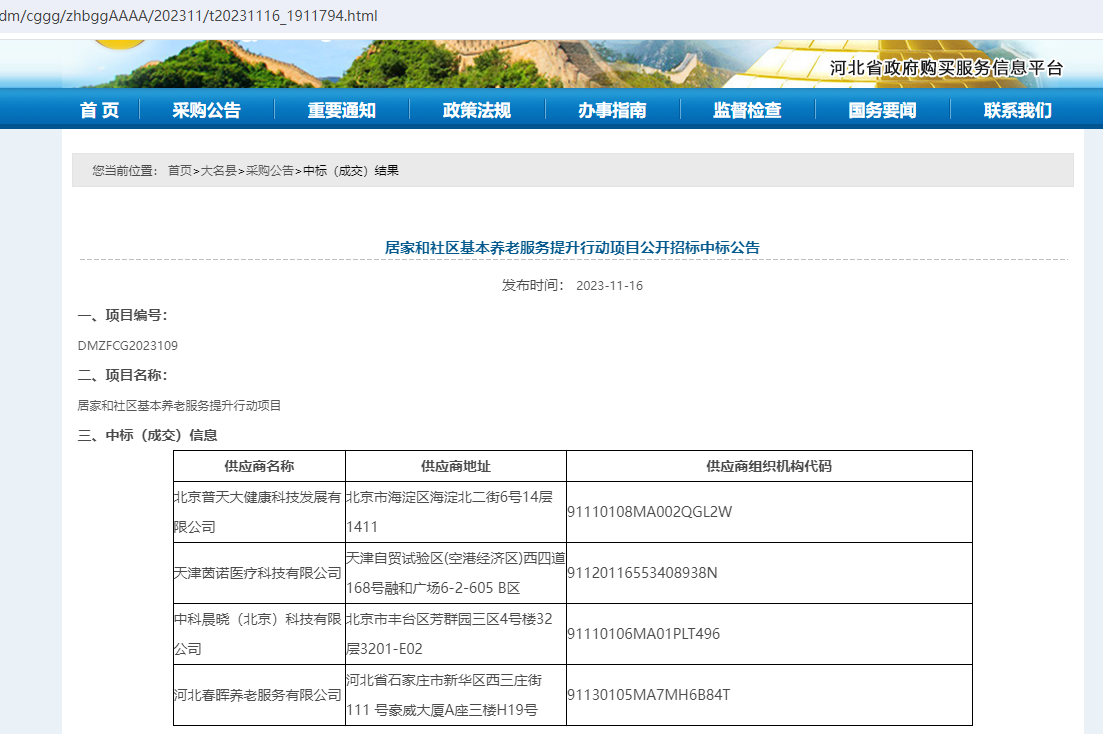Viewport: 1103px width, 734px height.
Task: Open 办事指南 menu item
Action: [612, 110]
